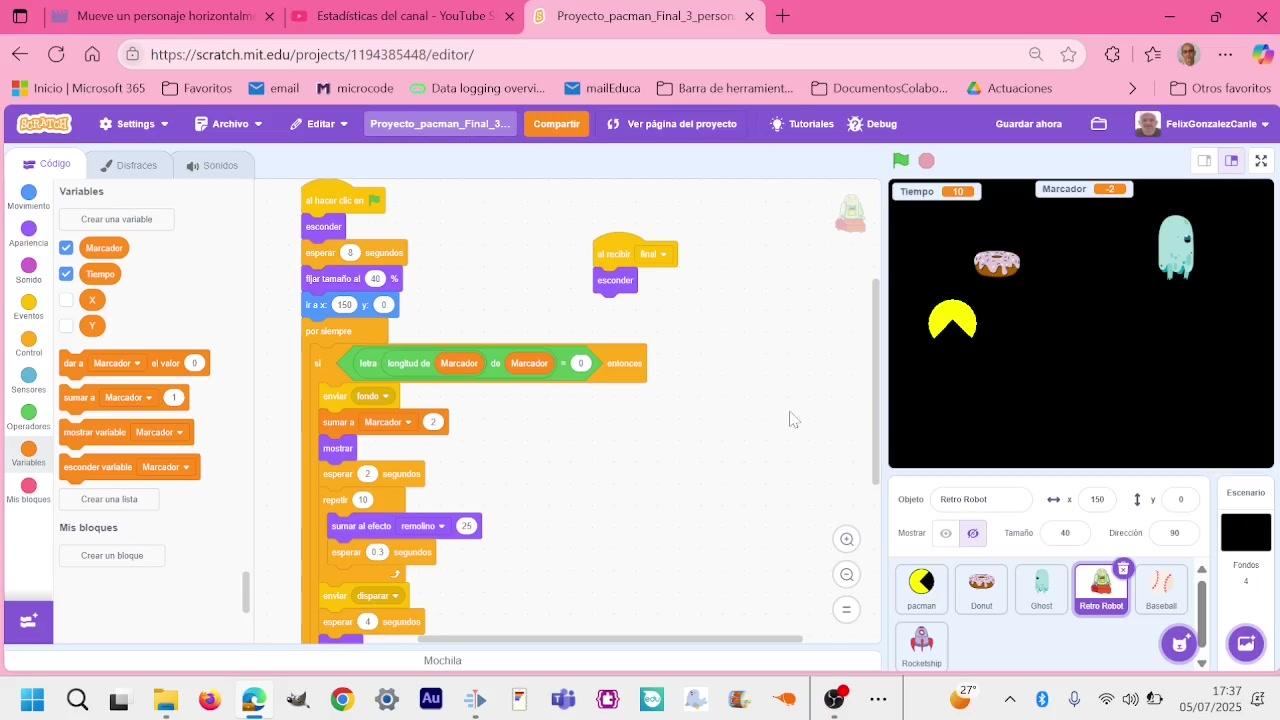Select the Operadores block category

[x=29, y=418]
